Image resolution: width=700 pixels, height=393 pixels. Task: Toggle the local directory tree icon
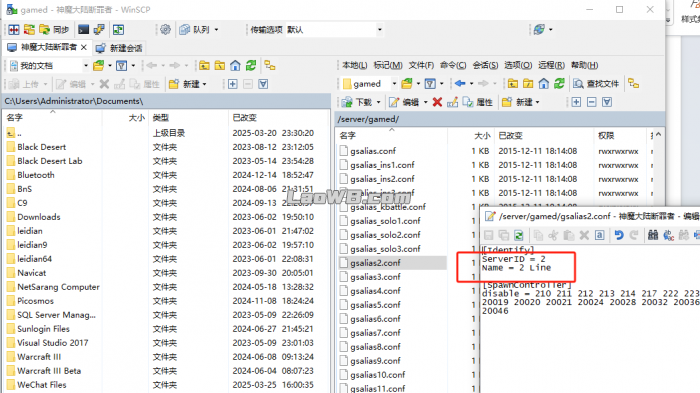270,66
